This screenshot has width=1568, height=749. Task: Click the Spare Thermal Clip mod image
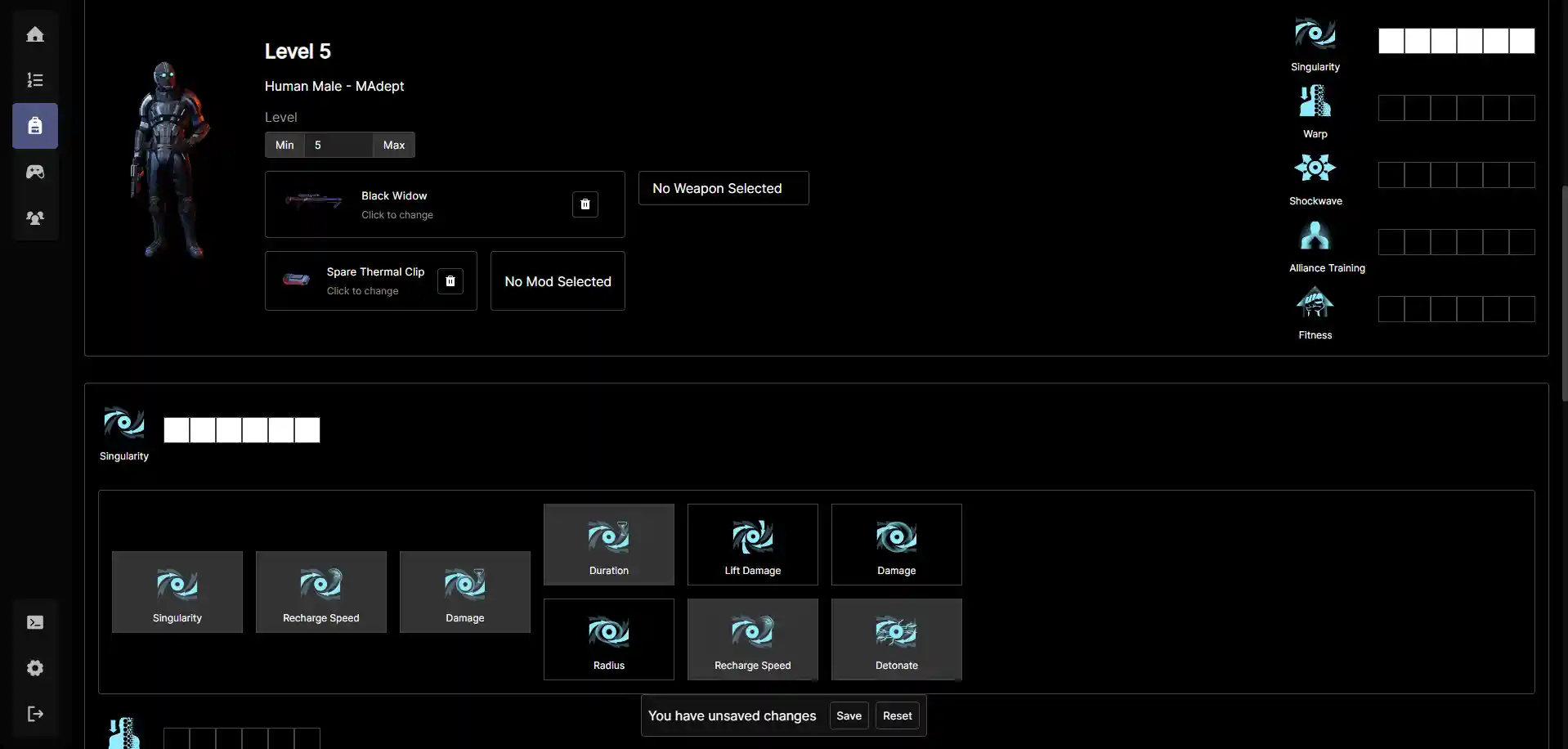pyautogui.click(x=296, y=280)
